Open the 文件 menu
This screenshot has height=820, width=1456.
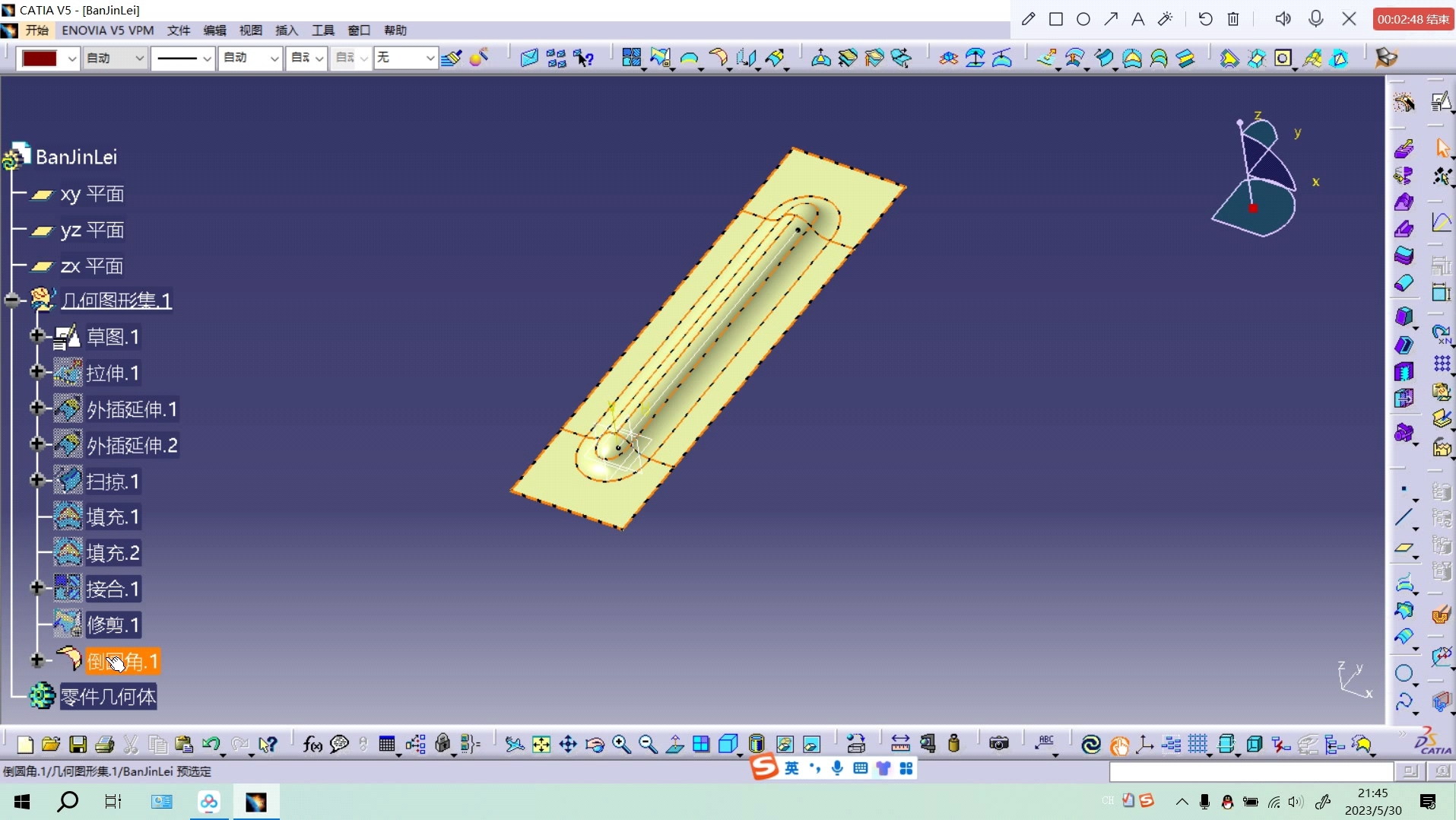pyautogui.click(x=179, y=30)
